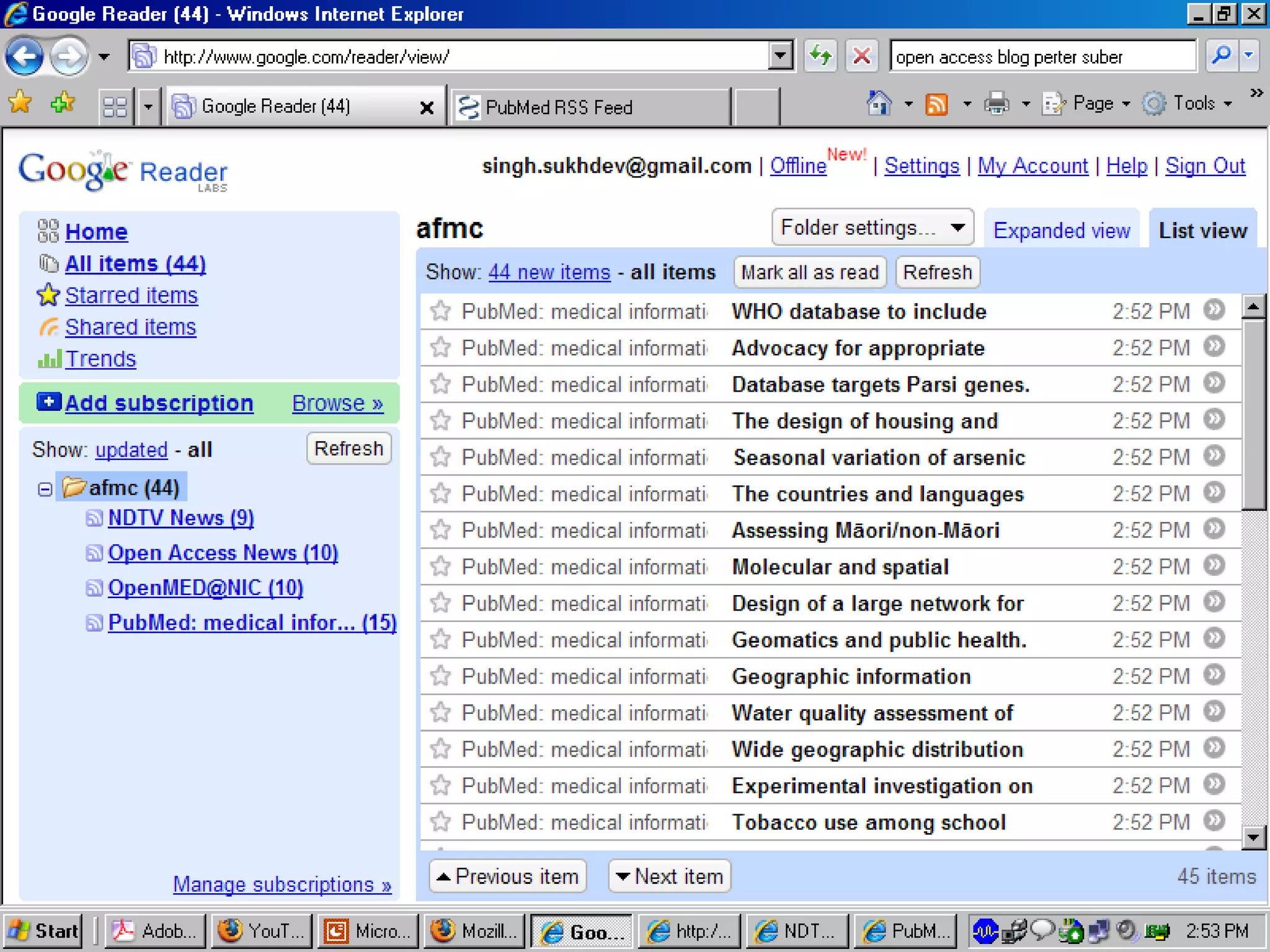Open the Manage subscriptions link

(x=282, y=884)
